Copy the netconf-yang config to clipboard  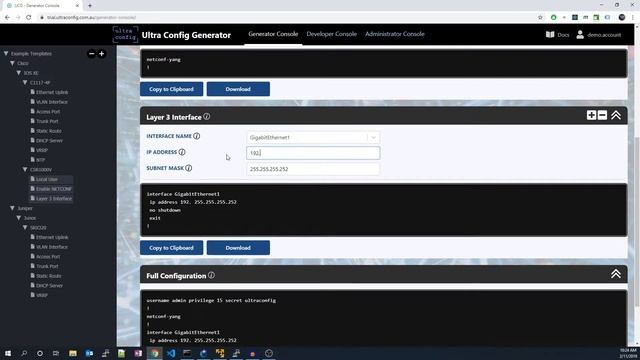pyautogui.click(x=171, y=89)
